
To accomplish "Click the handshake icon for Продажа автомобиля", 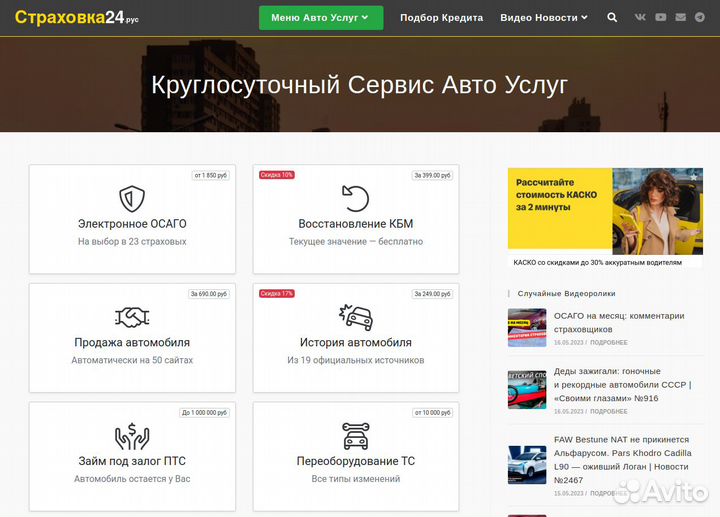I will pyautogui.click(x=132, y=317).
